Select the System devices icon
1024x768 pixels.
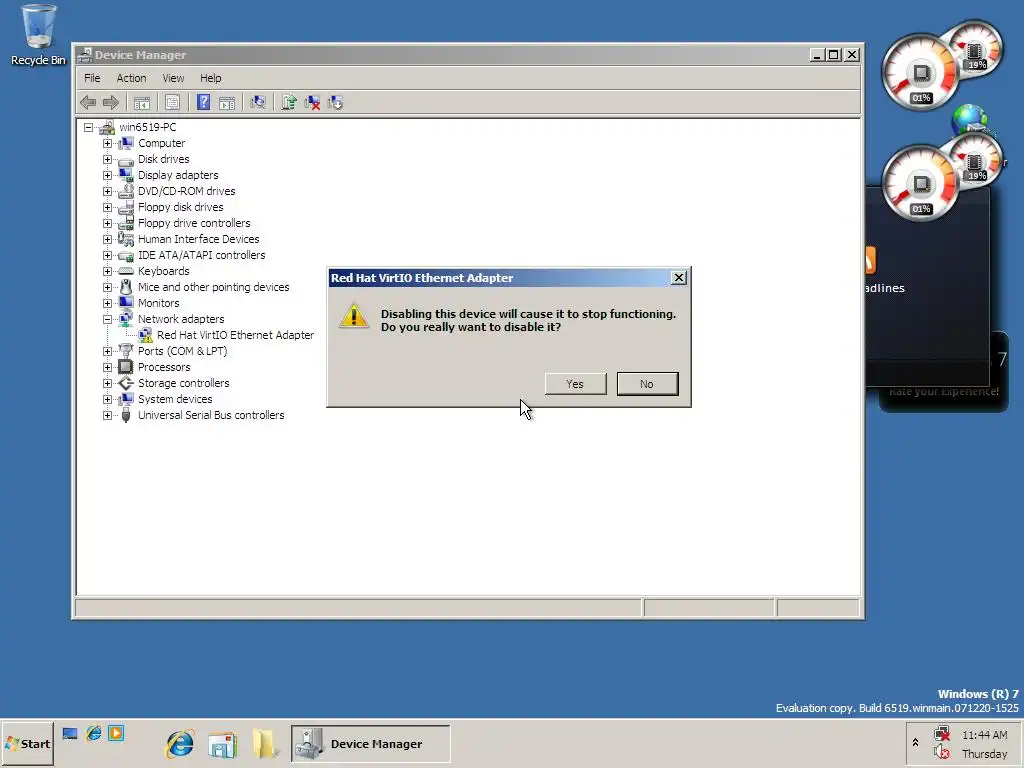tap(126, 399)
